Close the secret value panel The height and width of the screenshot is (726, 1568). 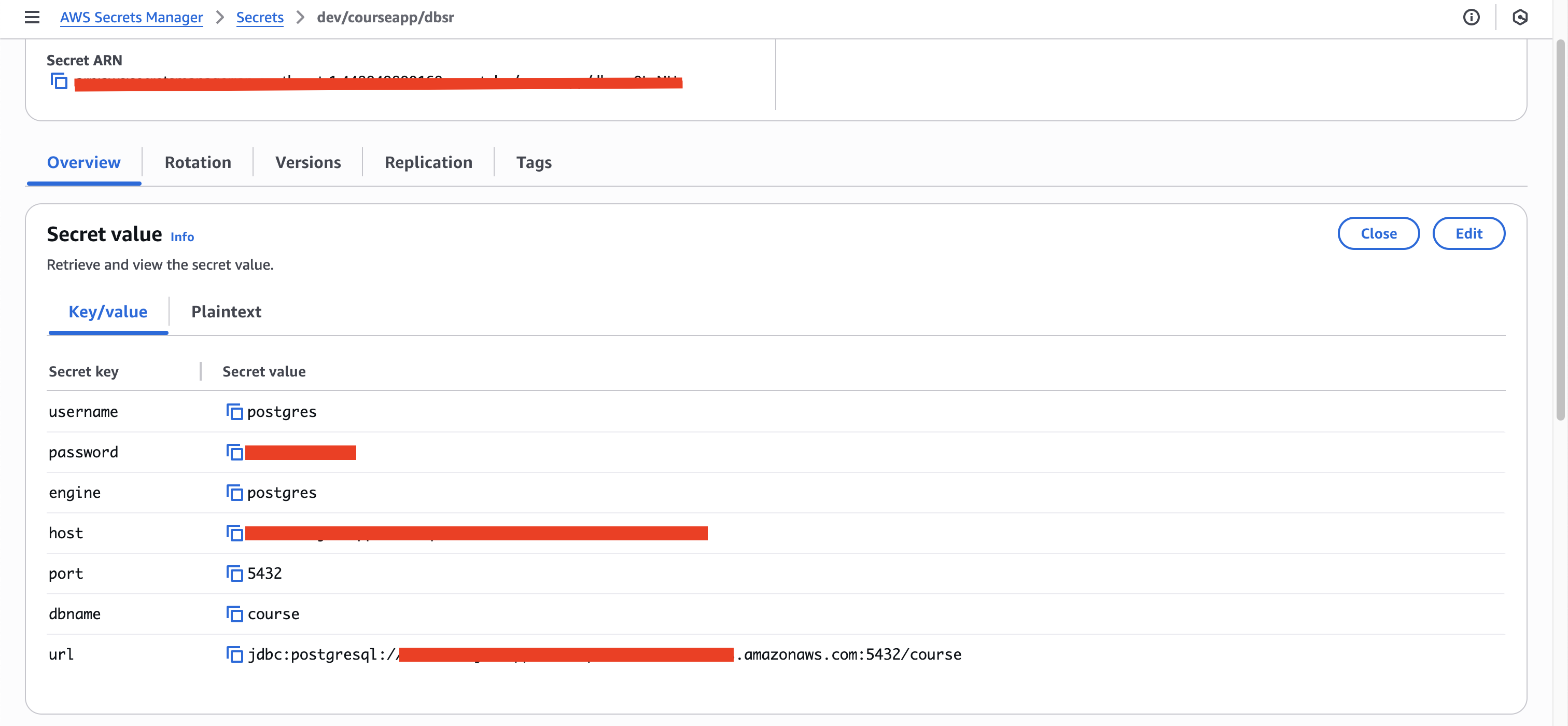[1378, 233]
